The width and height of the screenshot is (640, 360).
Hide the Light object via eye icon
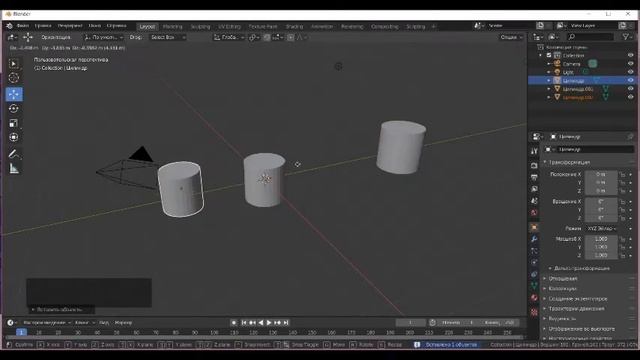tap(630, 72)
